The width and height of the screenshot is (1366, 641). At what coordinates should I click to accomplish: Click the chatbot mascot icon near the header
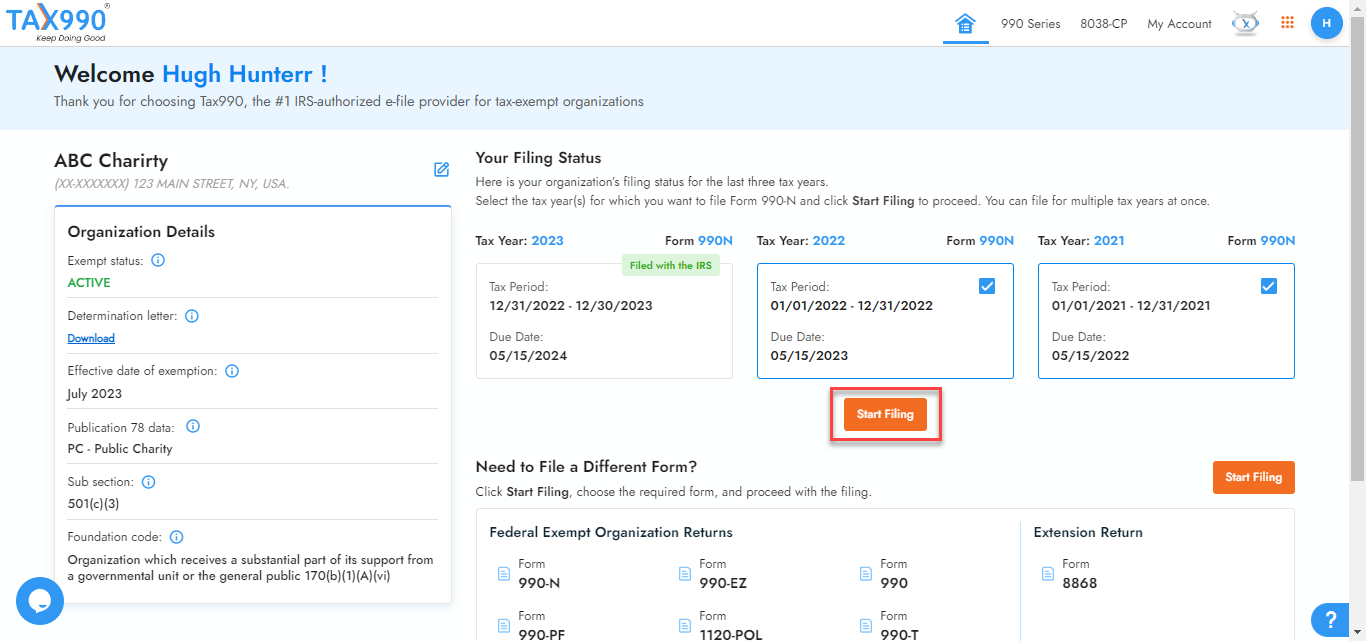[x=1243, y=22]
